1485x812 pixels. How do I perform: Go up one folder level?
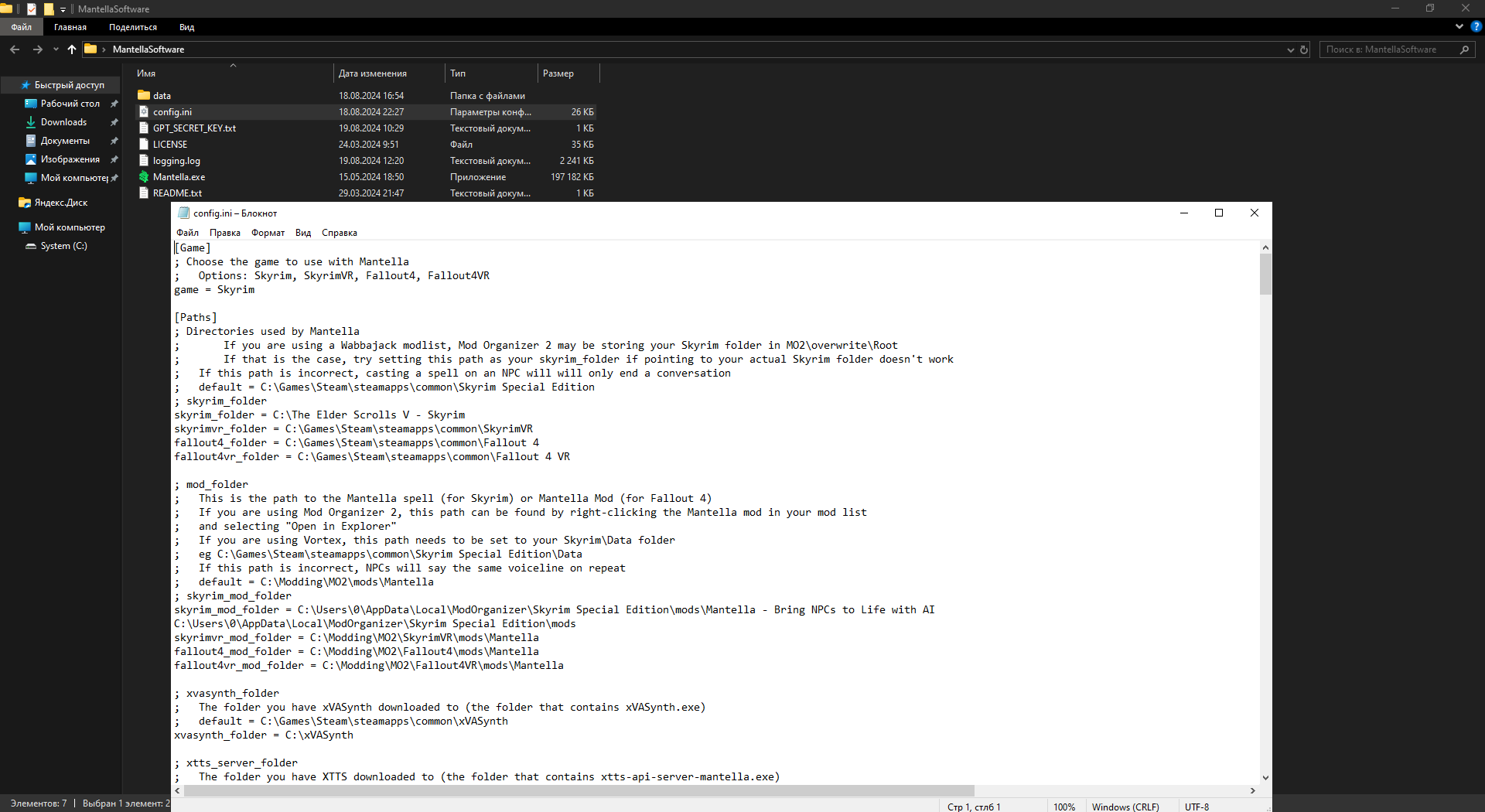tap(72, 49)
